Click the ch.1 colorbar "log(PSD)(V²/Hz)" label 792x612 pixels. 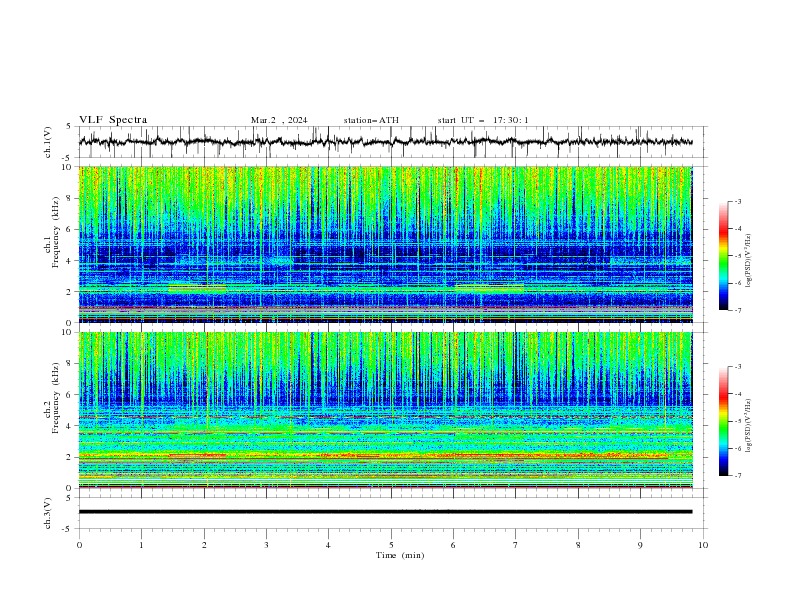click(748, 261)
